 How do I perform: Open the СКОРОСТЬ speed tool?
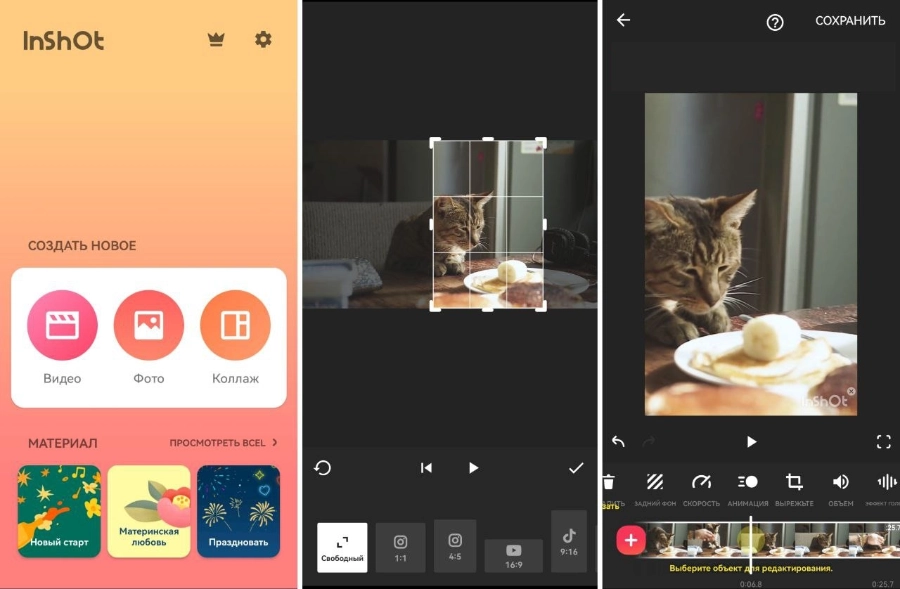pyautogui.click(x=701, y=489)
